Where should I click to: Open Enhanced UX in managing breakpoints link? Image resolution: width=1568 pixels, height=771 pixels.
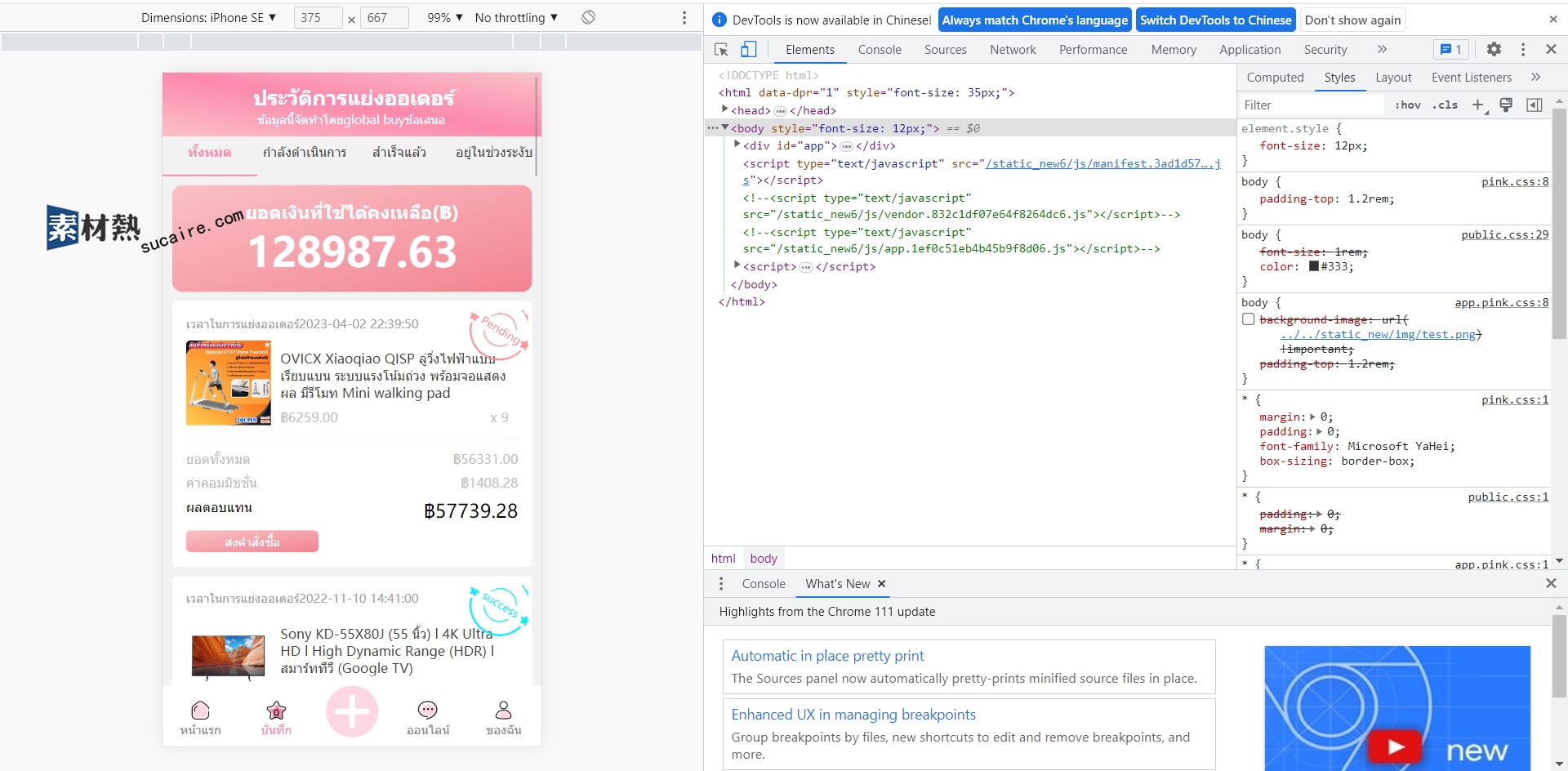coord(853,715)
